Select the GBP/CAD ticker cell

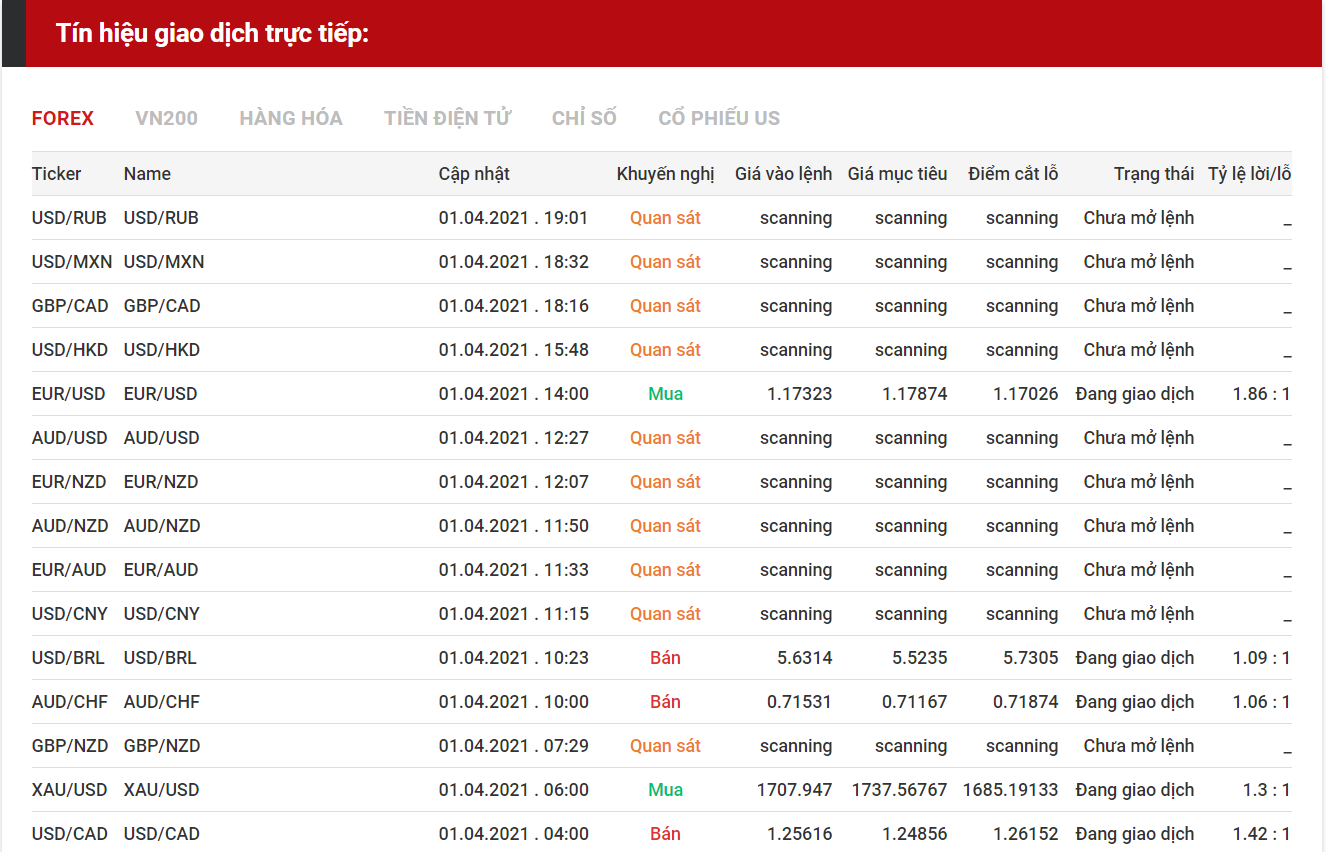tap(70, 306)
